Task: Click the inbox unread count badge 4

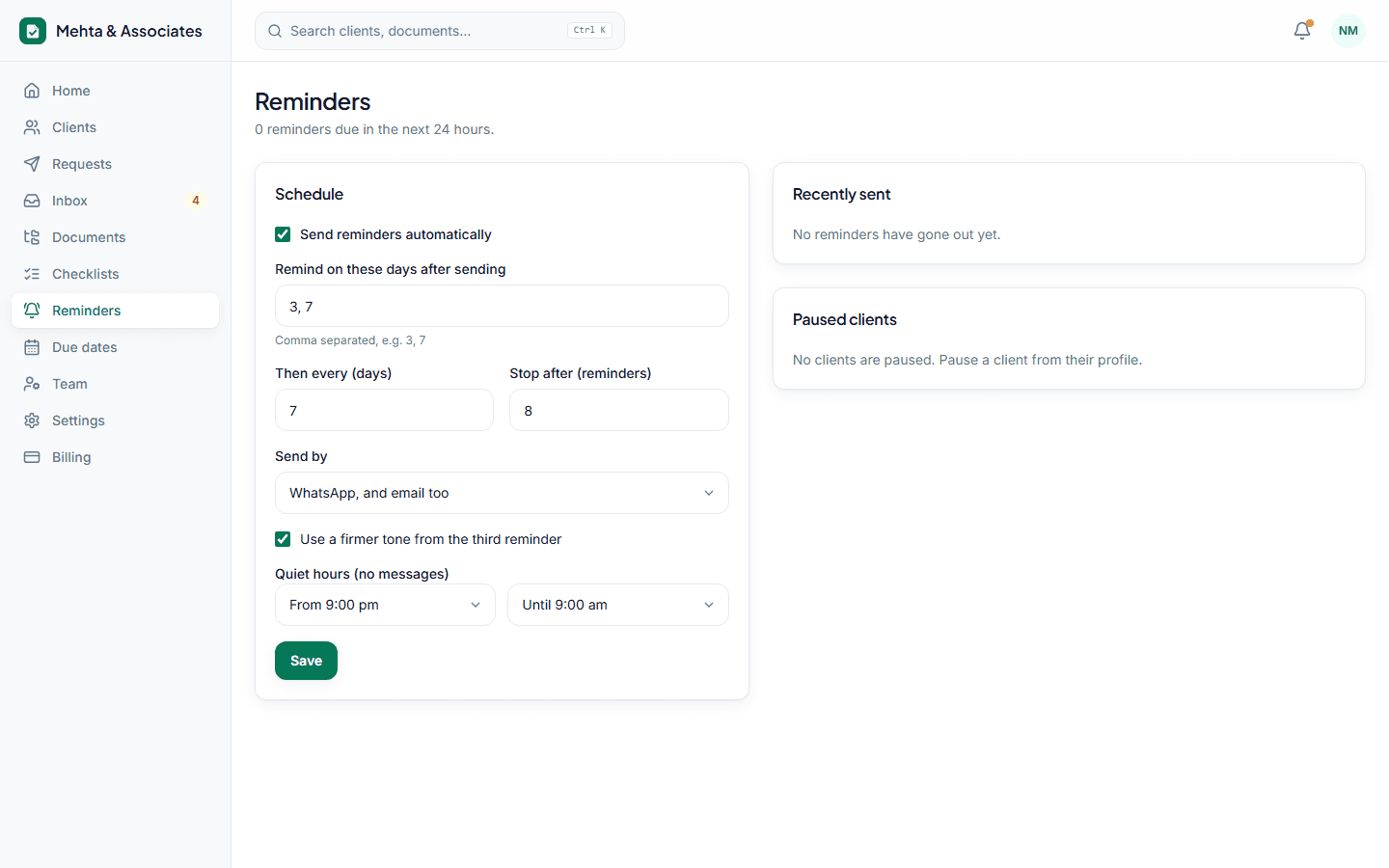Action: click(x=196, y=201)
